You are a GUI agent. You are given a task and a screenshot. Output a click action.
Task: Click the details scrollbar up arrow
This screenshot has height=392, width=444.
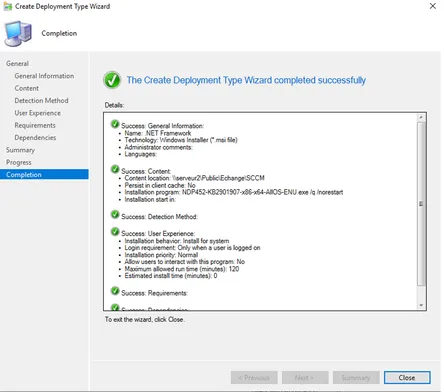[421, 117]
